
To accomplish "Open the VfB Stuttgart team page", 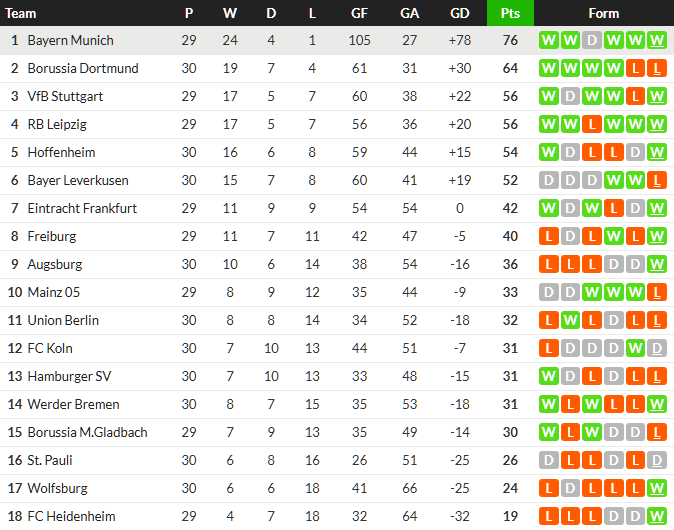I will [x=65, y=97].
